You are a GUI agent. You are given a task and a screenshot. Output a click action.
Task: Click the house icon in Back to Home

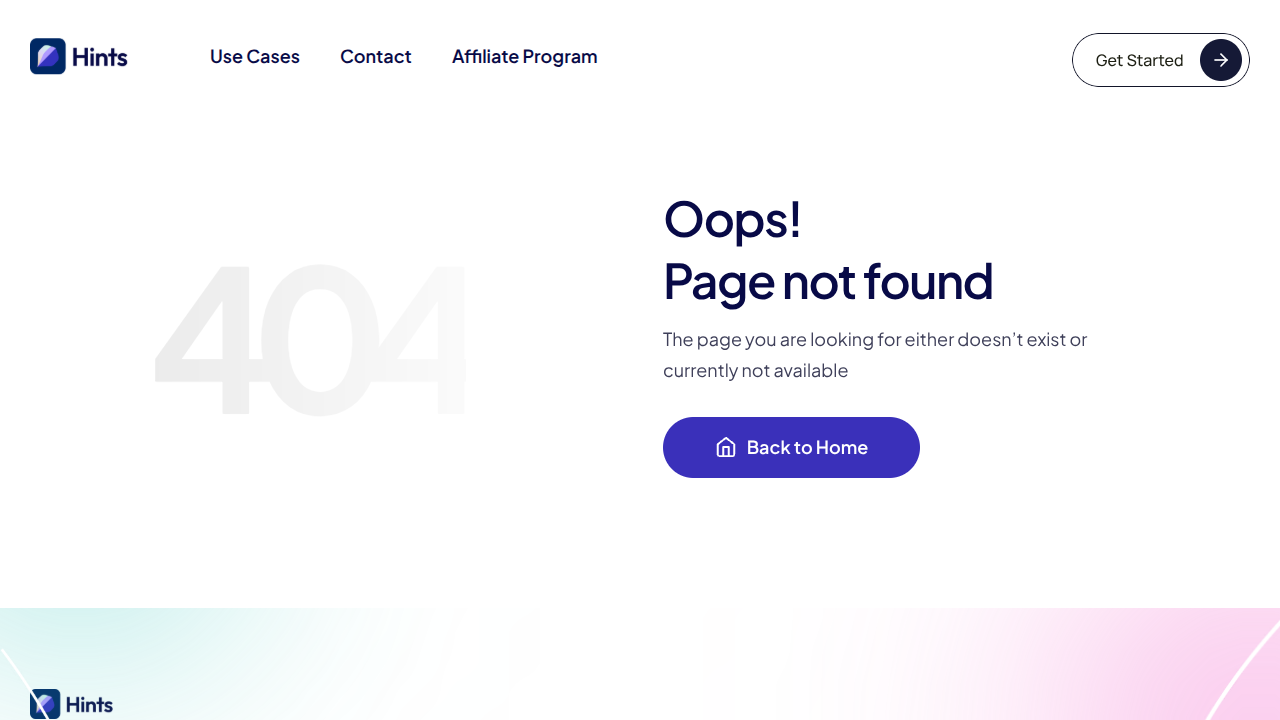(726, 447)
